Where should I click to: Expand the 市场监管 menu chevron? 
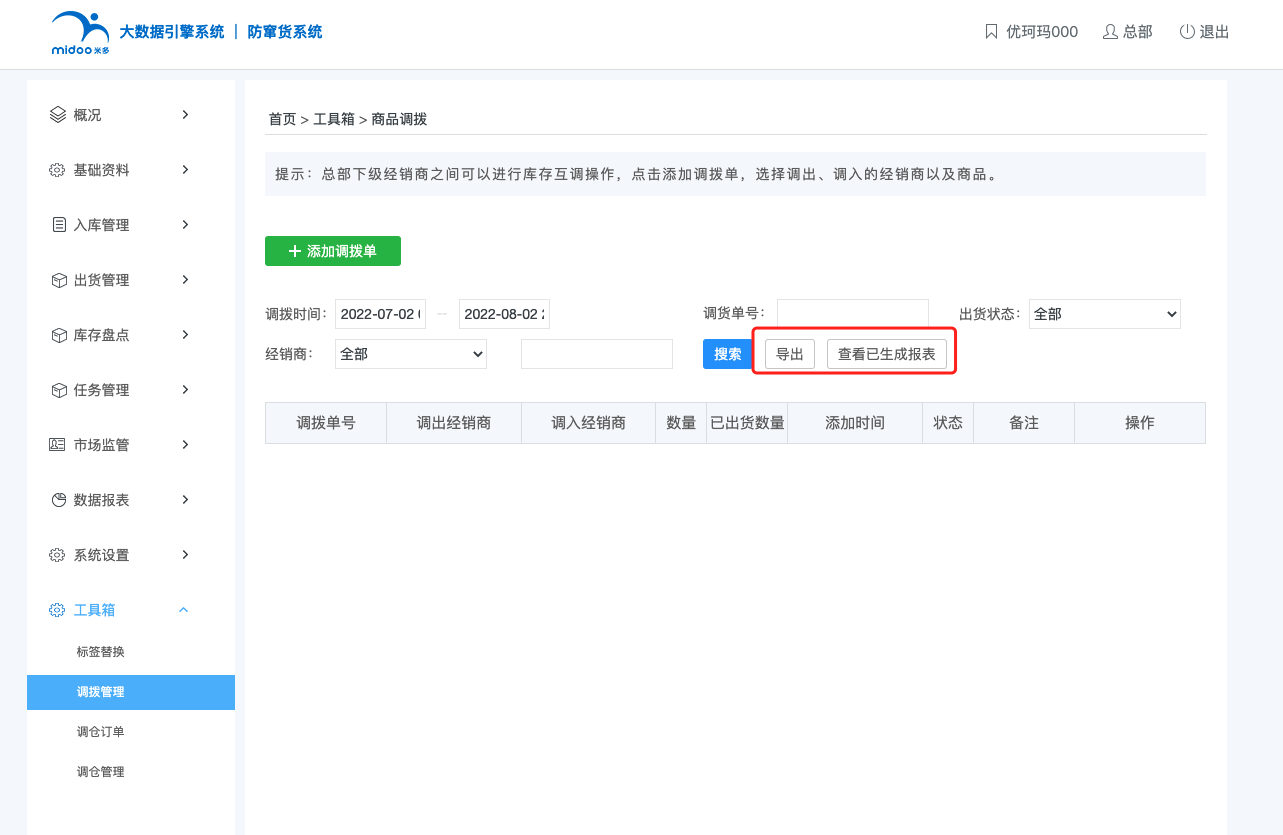click(x=185, y=445)
